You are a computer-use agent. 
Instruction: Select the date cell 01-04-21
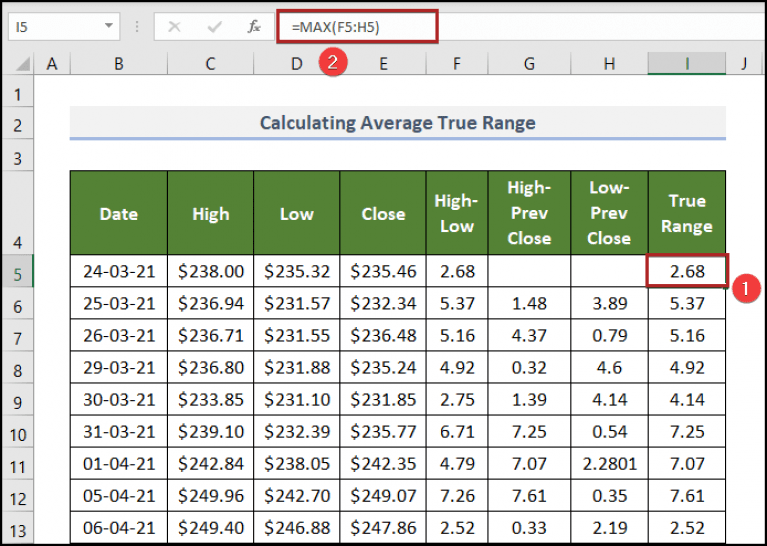pos(118,464)
